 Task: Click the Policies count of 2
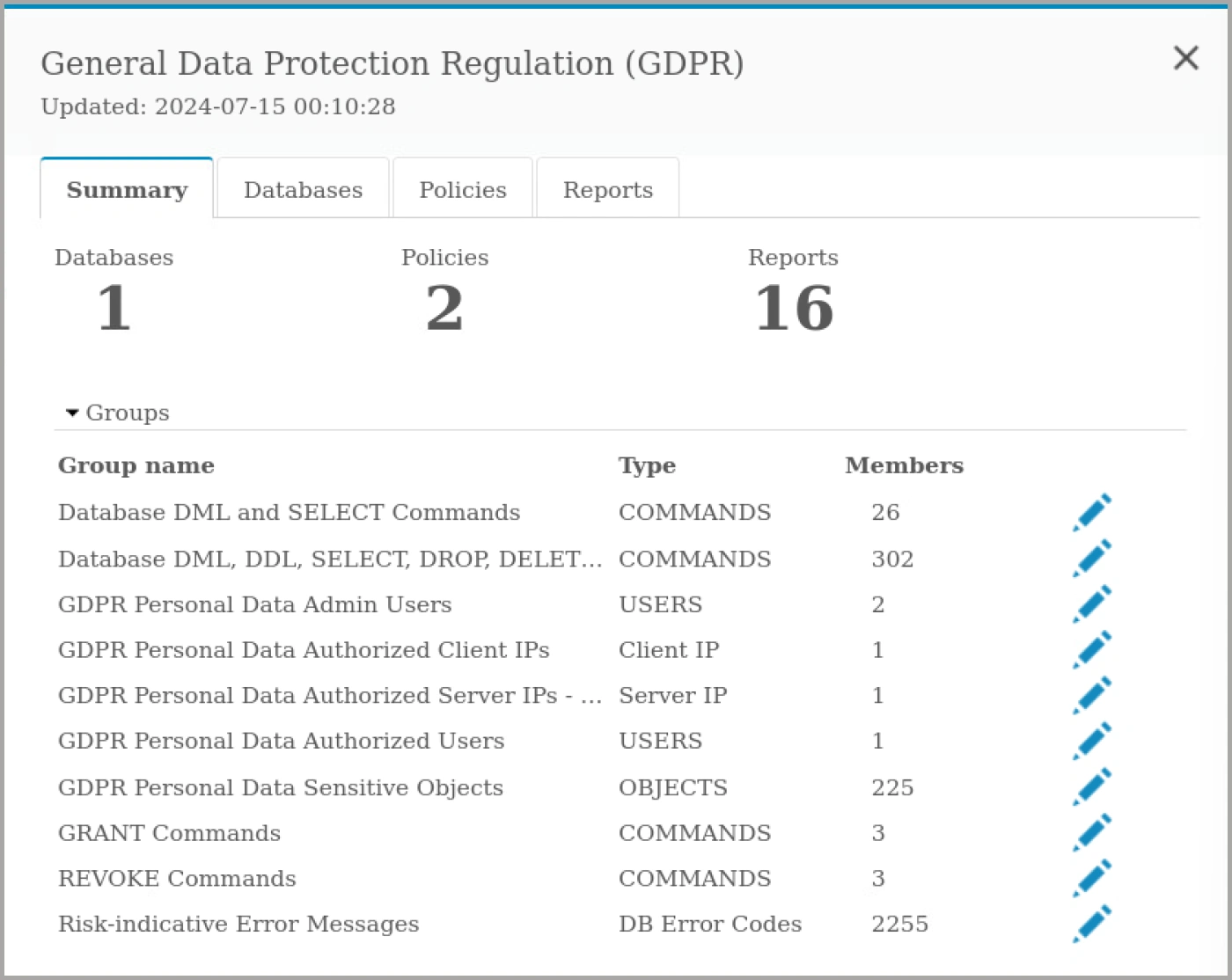444,309
